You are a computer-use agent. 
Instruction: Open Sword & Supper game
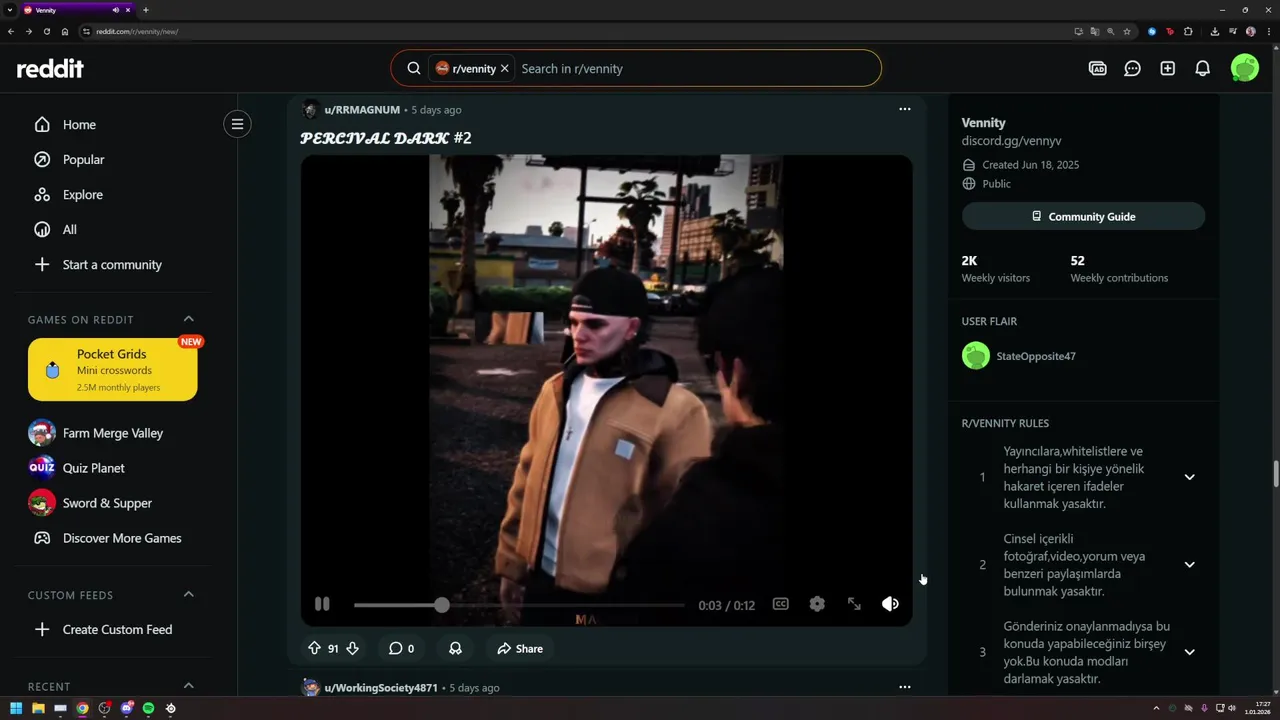tap(107, 503)
